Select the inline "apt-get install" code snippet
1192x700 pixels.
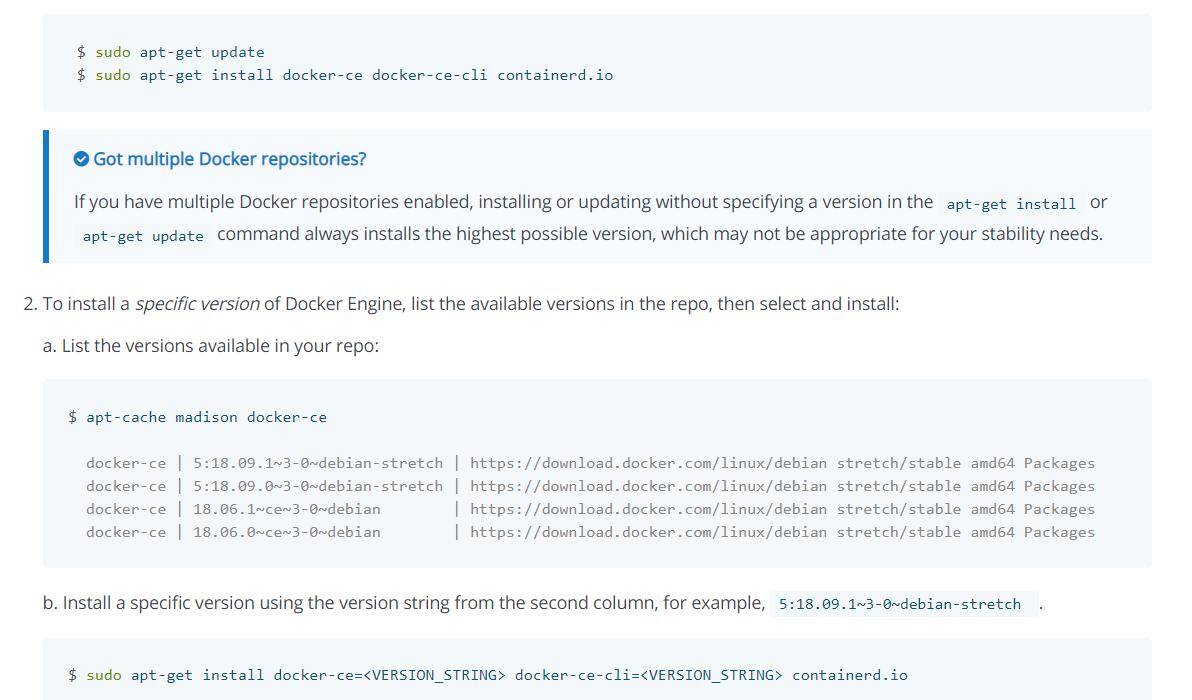[x=1011, y=204]
